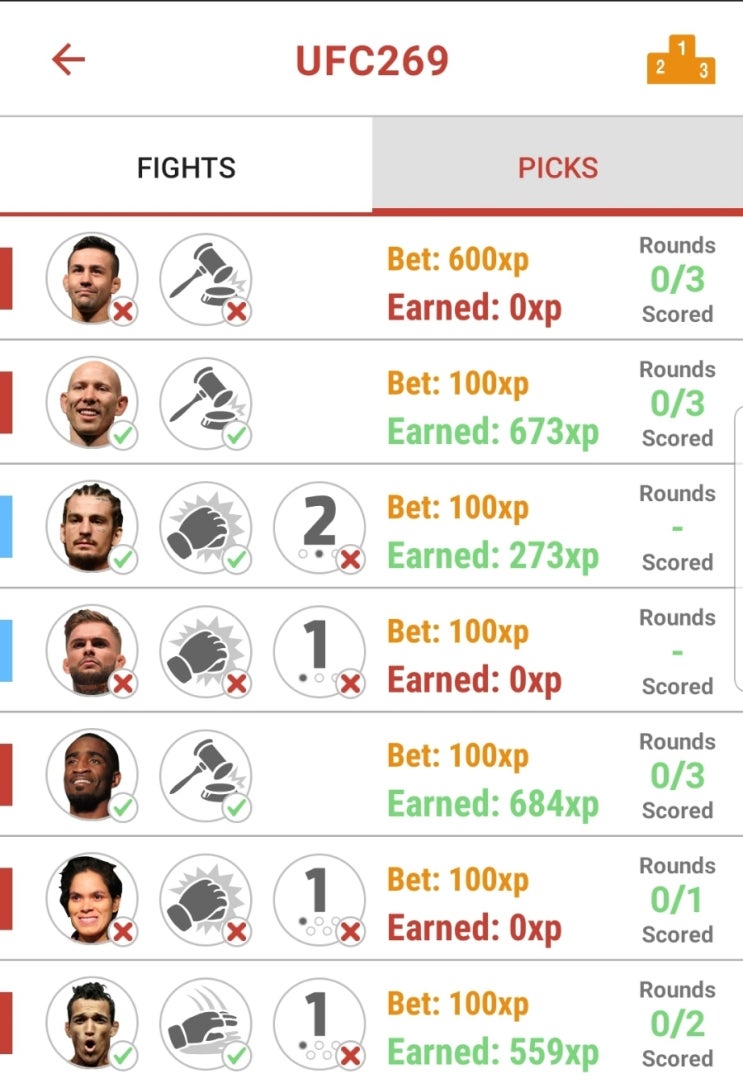
Task: Switch to the FIGHTS tab
Action: [x=186, y=166]
